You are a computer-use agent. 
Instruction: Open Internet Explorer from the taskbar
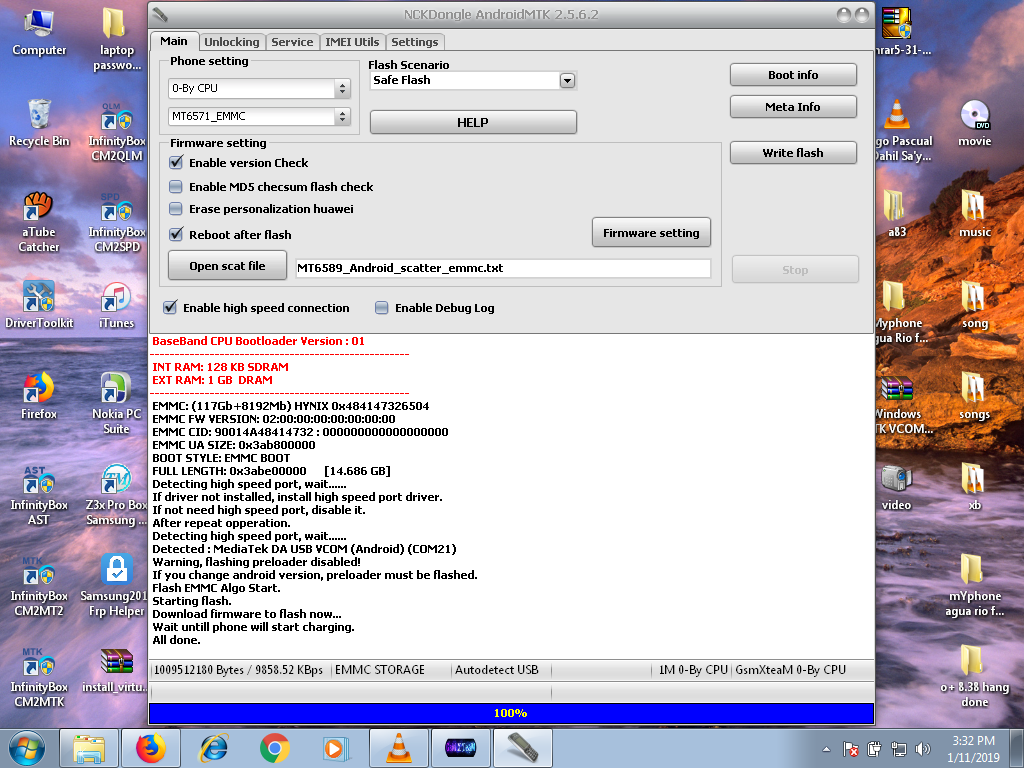[213, 748]
